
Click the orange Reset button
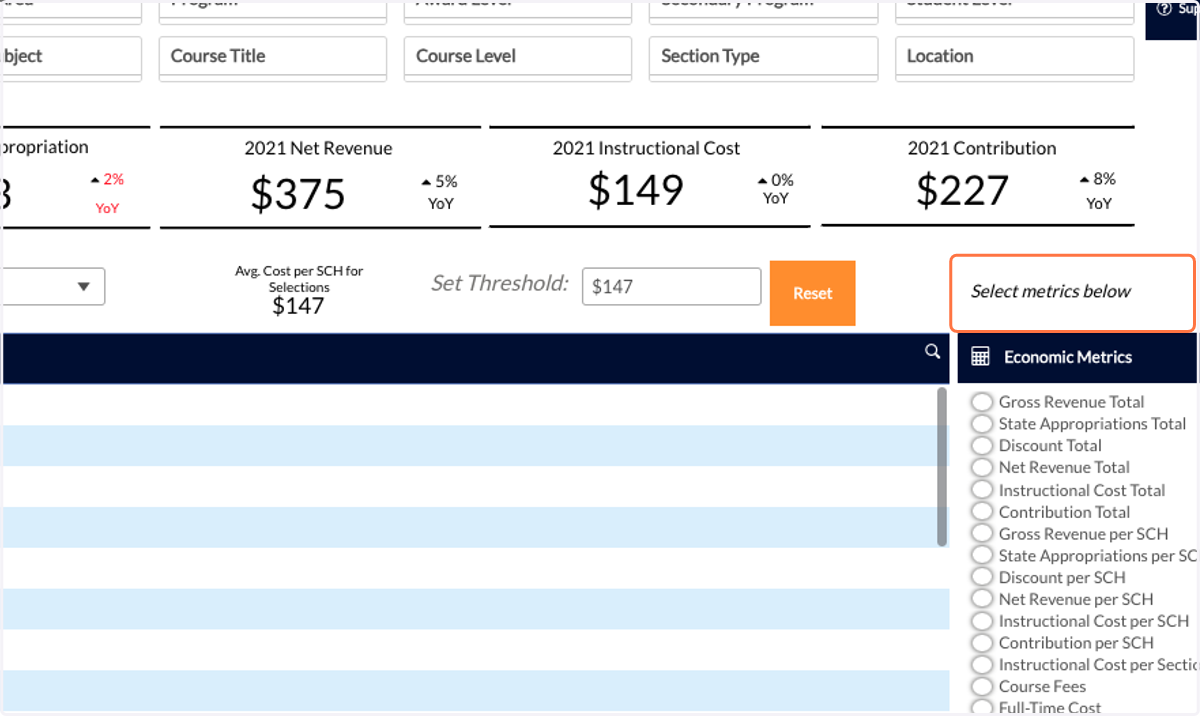[x=812, y=293]
